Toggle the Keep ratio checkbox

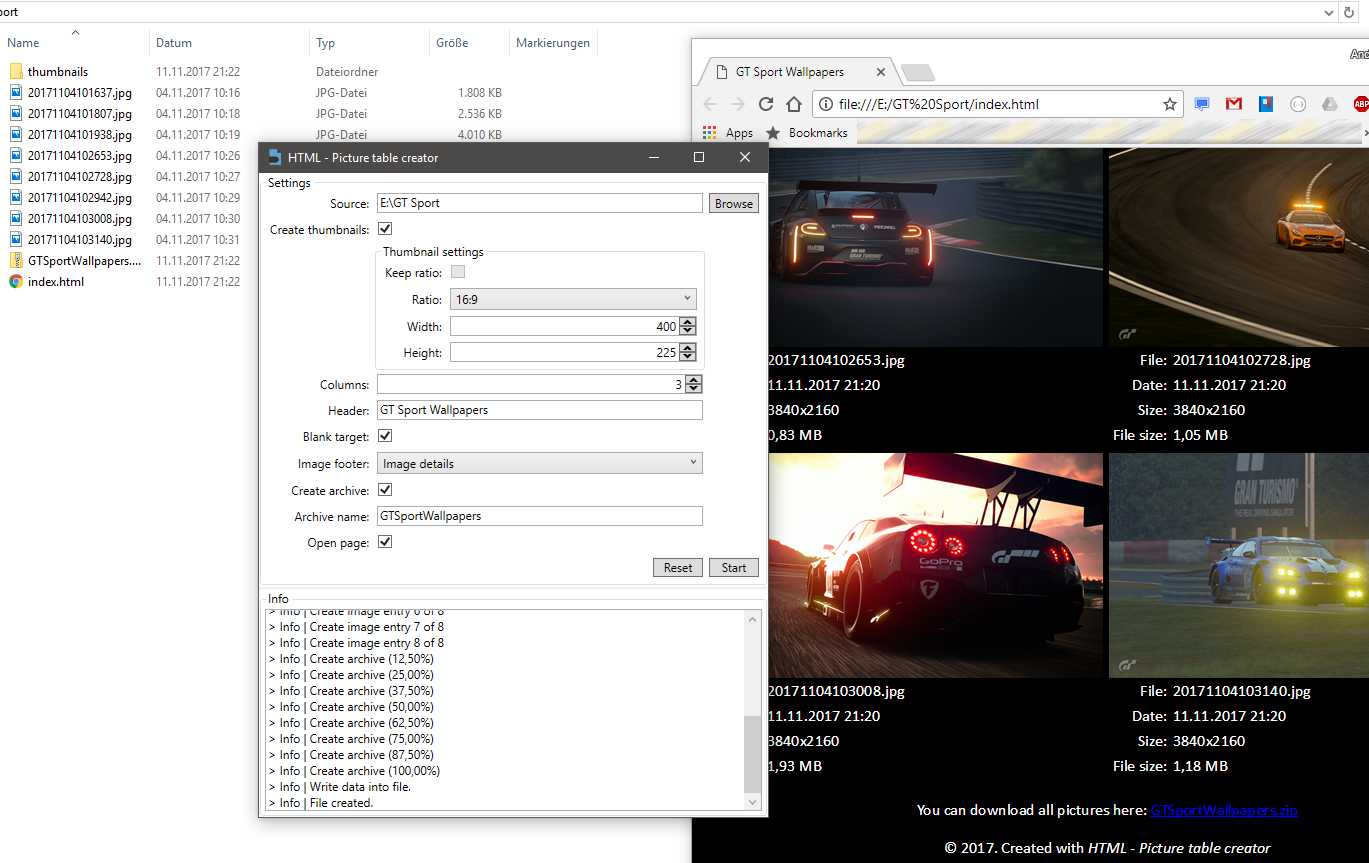point(458,272)
